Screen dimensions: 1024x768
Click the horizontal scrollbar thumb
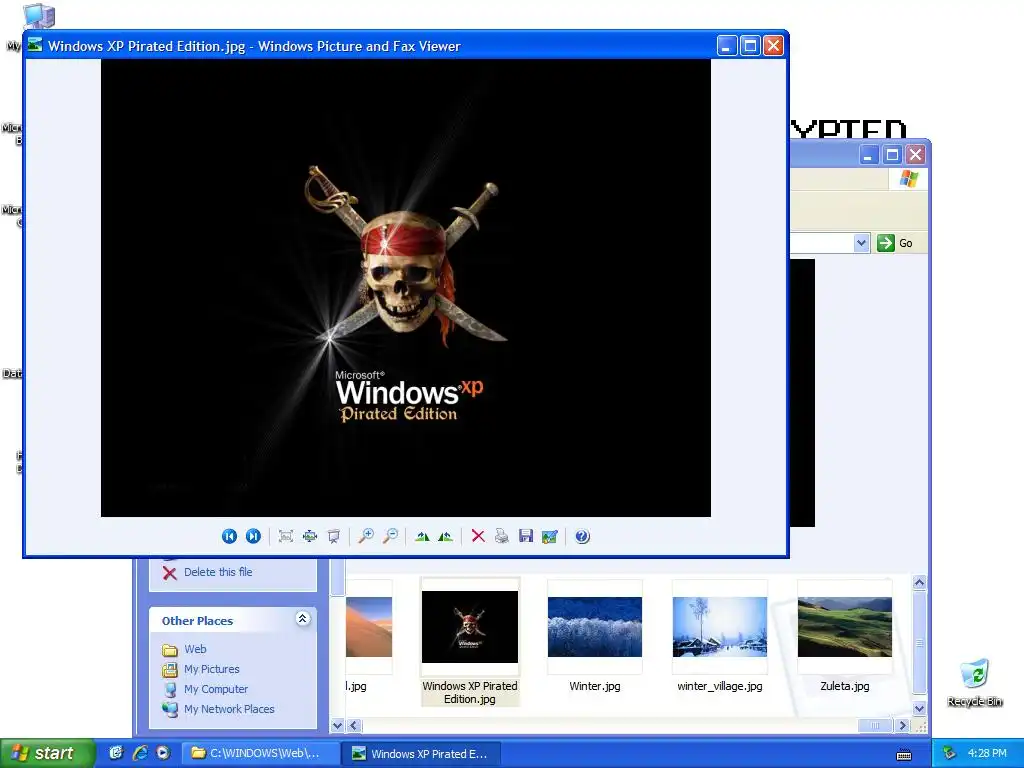pyautogui.click(x=875, y=725)
